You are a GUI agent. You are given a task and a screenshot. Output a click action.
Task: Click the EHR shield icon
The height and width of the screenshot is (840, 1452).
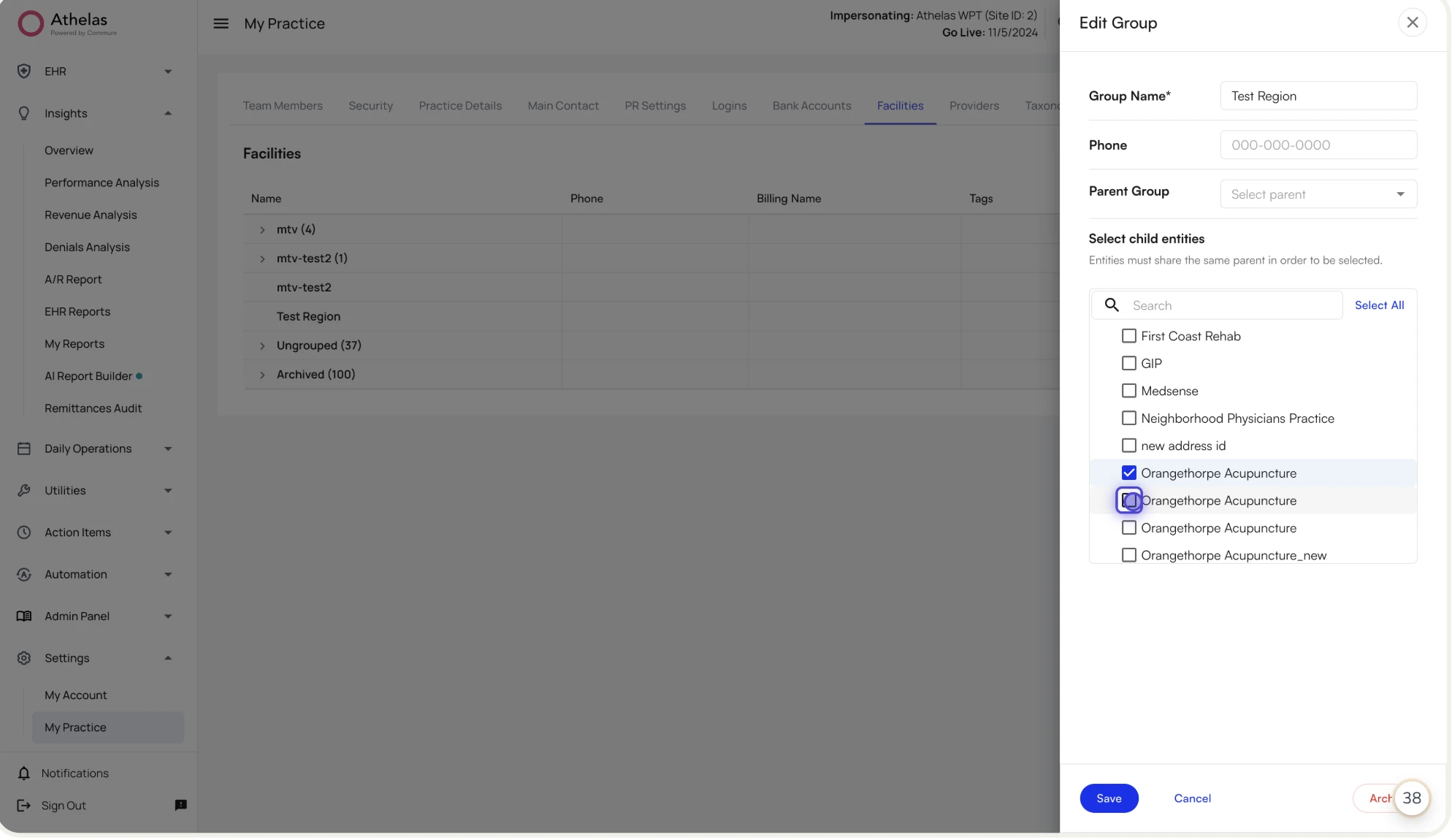[24, 71]
